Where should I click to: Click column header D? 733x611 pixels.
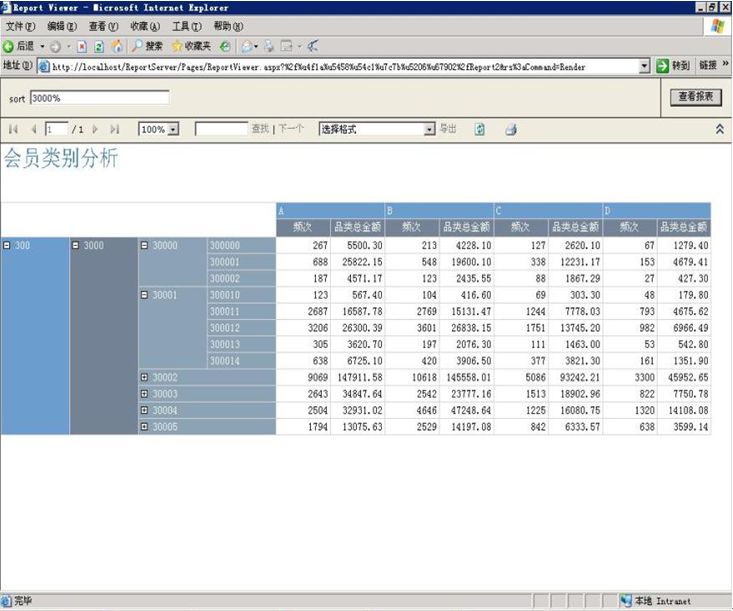[x=657, y=210]
